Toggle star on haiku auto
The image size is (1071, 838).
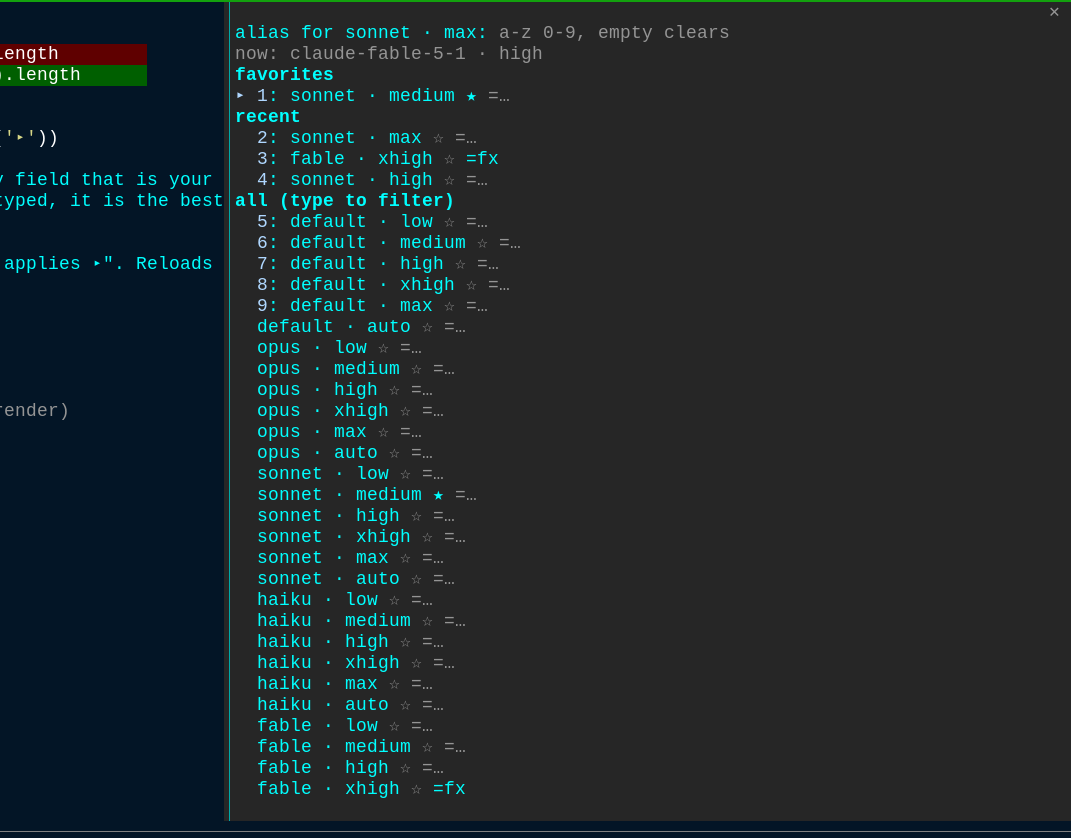click(x=406, y=705)
